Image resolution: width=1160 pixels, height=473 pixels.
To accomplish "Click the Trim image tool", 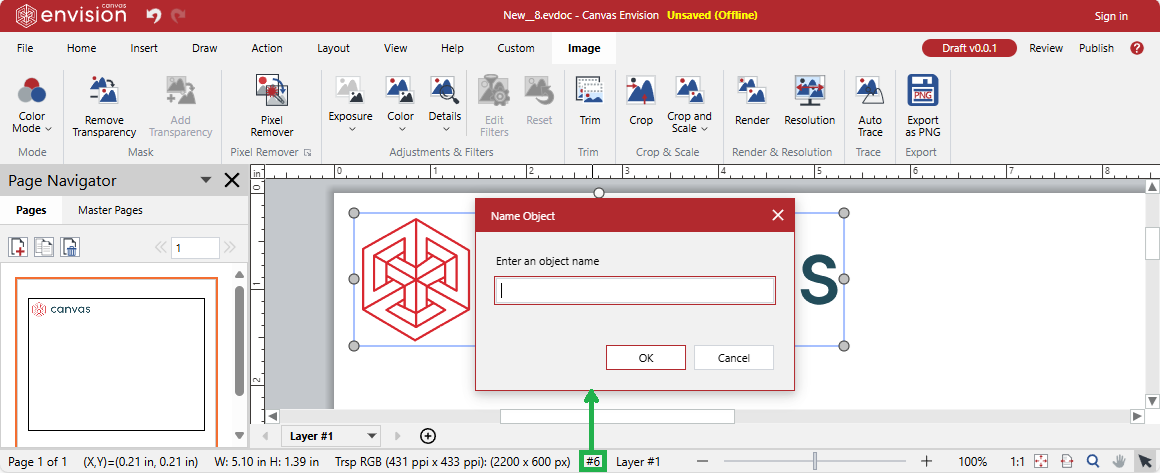I will coord(590,101).
